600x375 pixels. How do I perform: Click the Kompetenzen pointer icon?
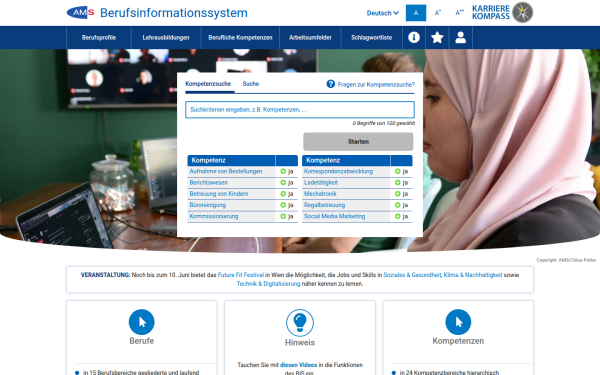pyautogui.click(x=458, y=322)
